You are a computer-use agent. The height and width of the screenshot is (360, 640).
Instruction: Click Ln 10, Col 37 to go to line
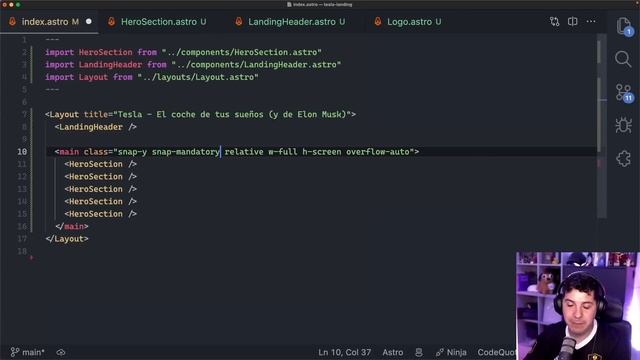point(344,352)
